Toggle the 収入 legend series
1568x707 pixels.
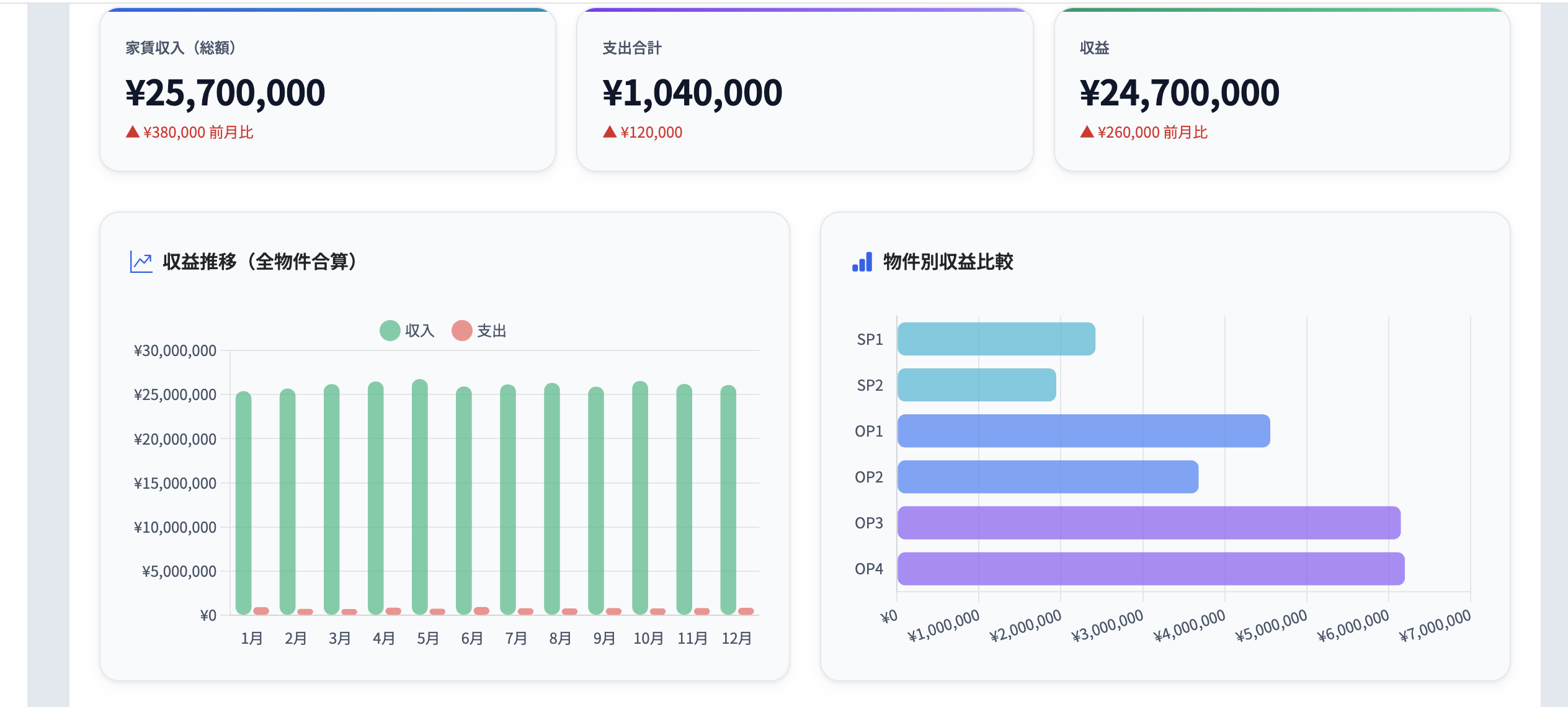tap(419, 331)
